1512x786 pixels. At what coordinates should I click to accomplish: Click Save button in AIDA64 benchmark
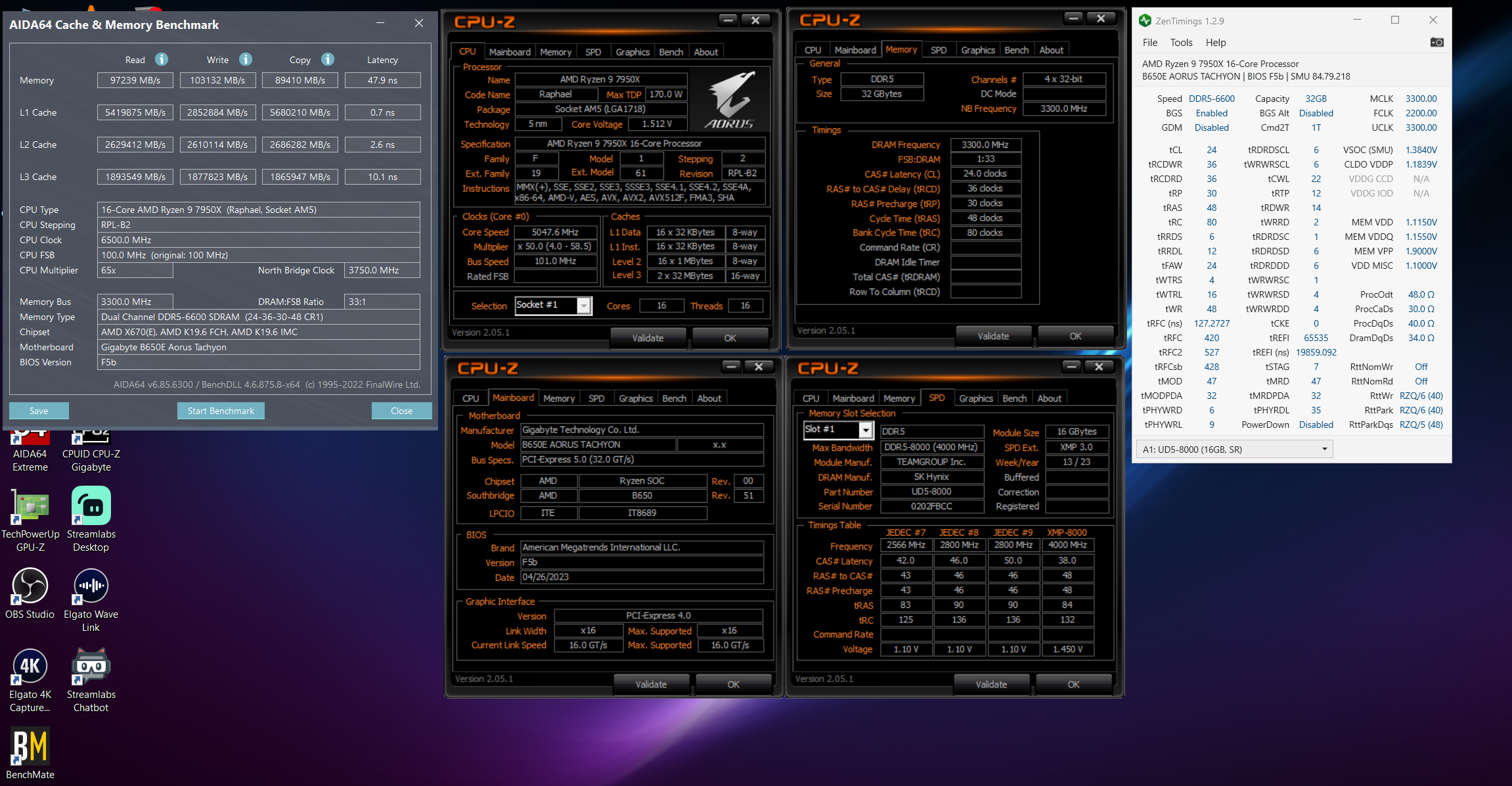(x=39, y=411)
